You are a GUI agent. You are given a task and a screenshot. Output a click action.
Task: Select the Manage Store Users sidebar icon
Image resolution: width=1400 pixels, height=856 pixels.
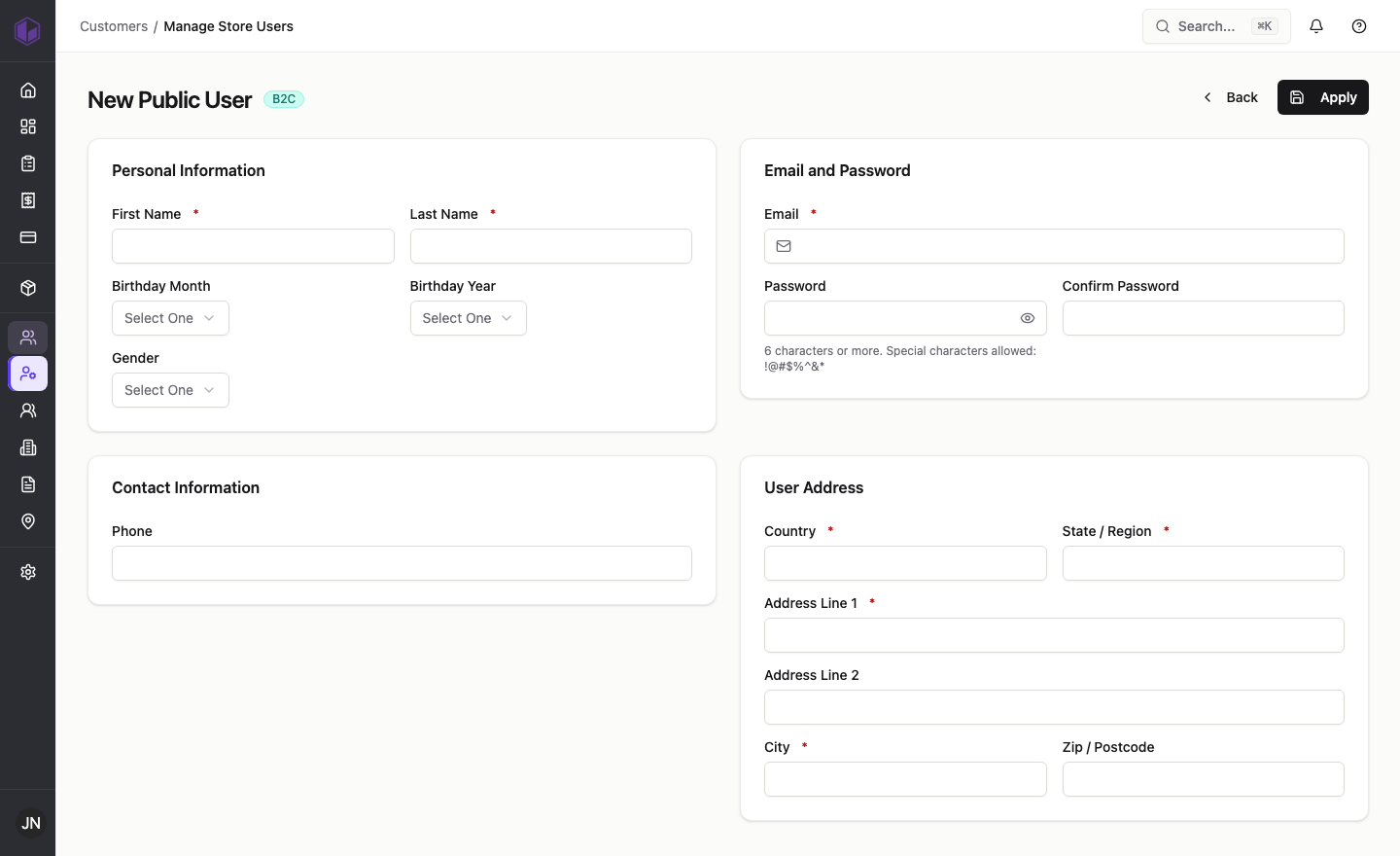28,374
